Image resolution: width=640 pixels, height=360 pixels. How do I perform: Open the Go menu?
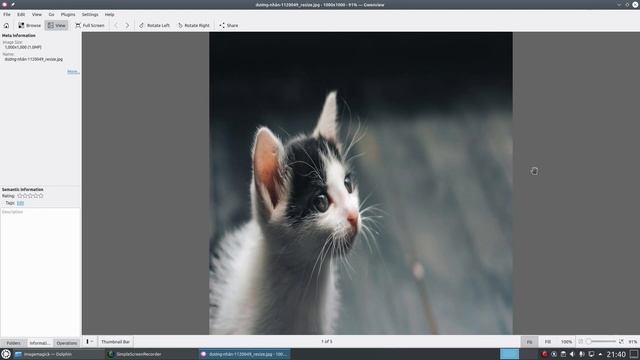[51, 14]
